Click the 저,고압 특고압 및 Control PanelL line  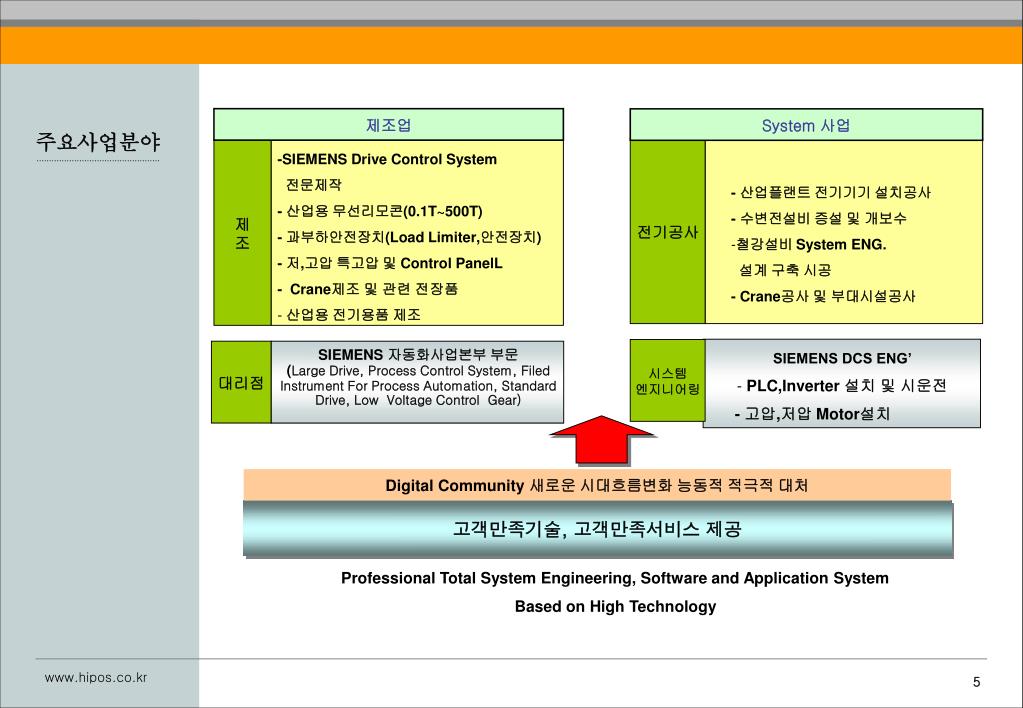(389, 264)
